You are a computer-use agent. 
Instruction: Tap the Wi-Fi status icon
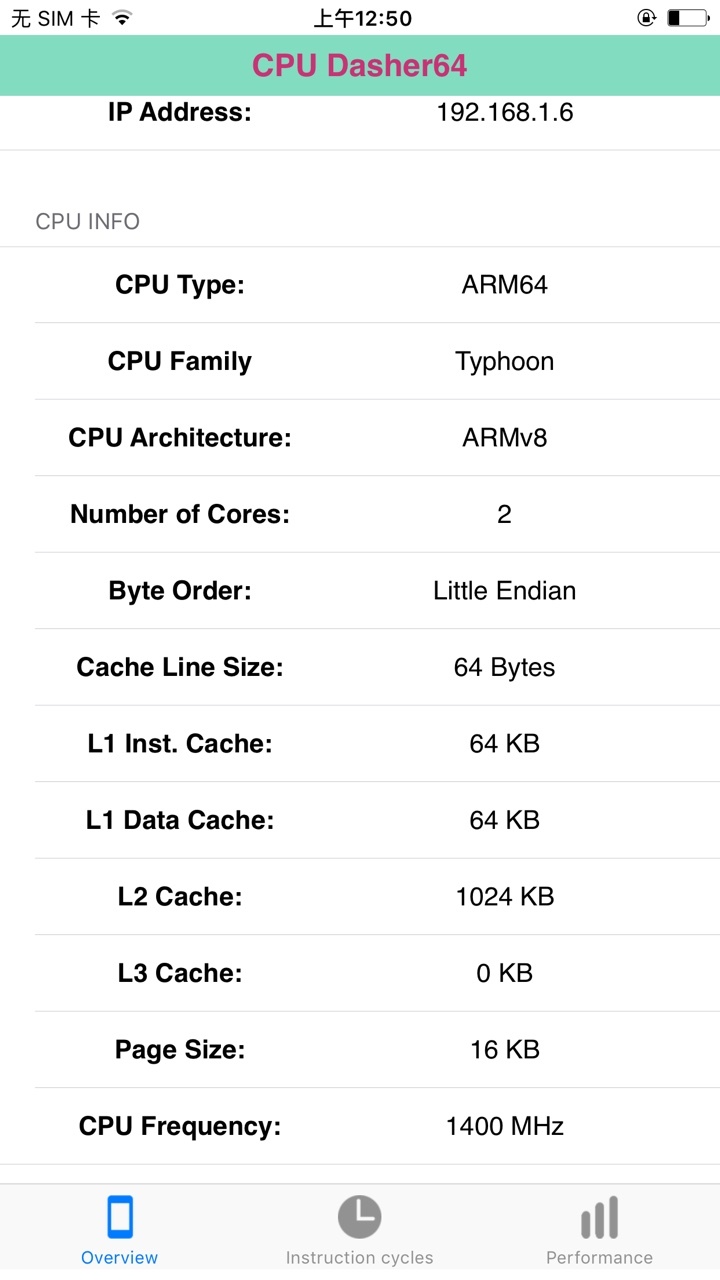pos(122,18)
